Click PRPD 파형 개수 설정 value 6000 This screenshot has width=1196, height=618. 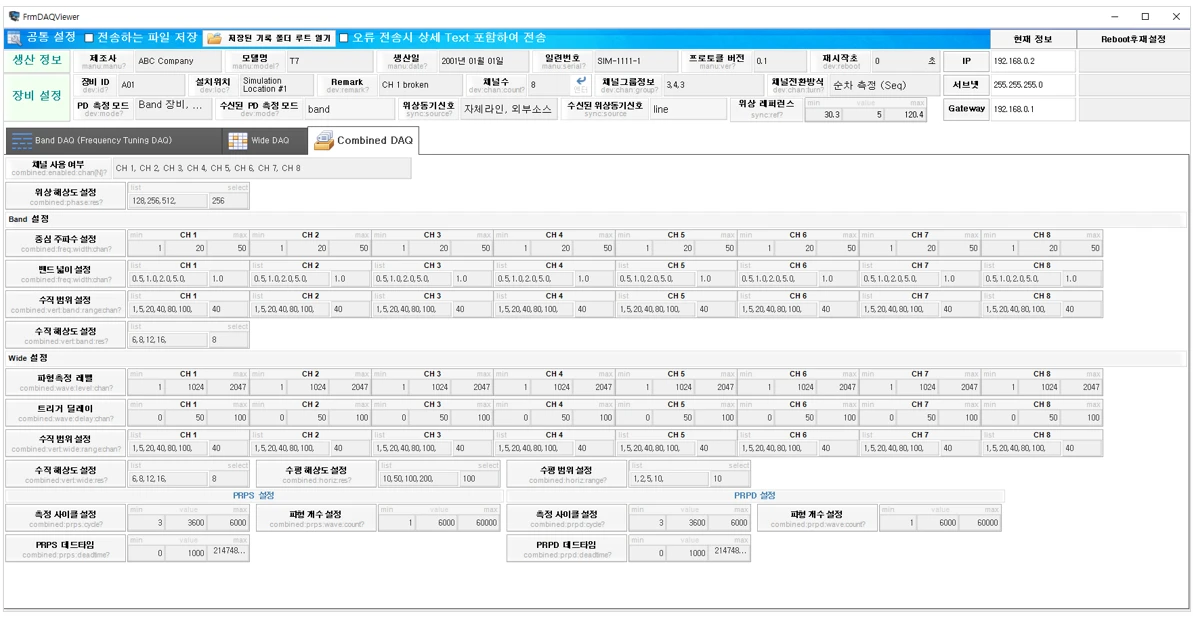(939, 523)
